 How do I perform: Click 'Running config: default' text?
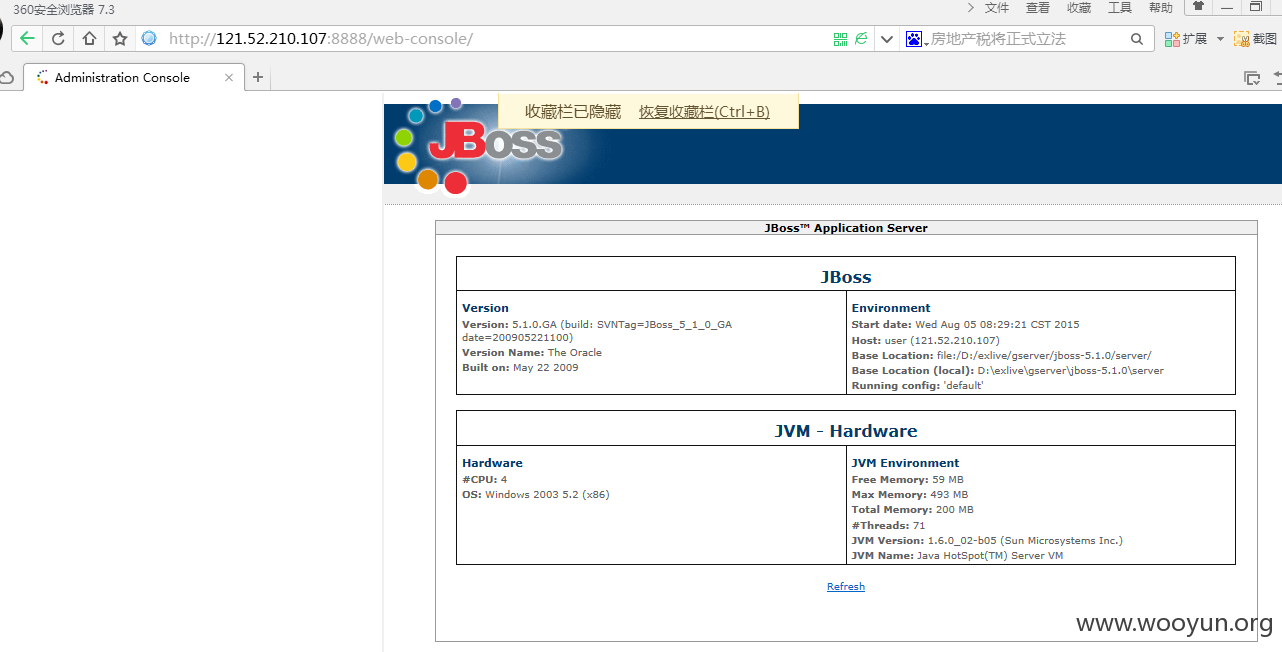click(918, 386)
